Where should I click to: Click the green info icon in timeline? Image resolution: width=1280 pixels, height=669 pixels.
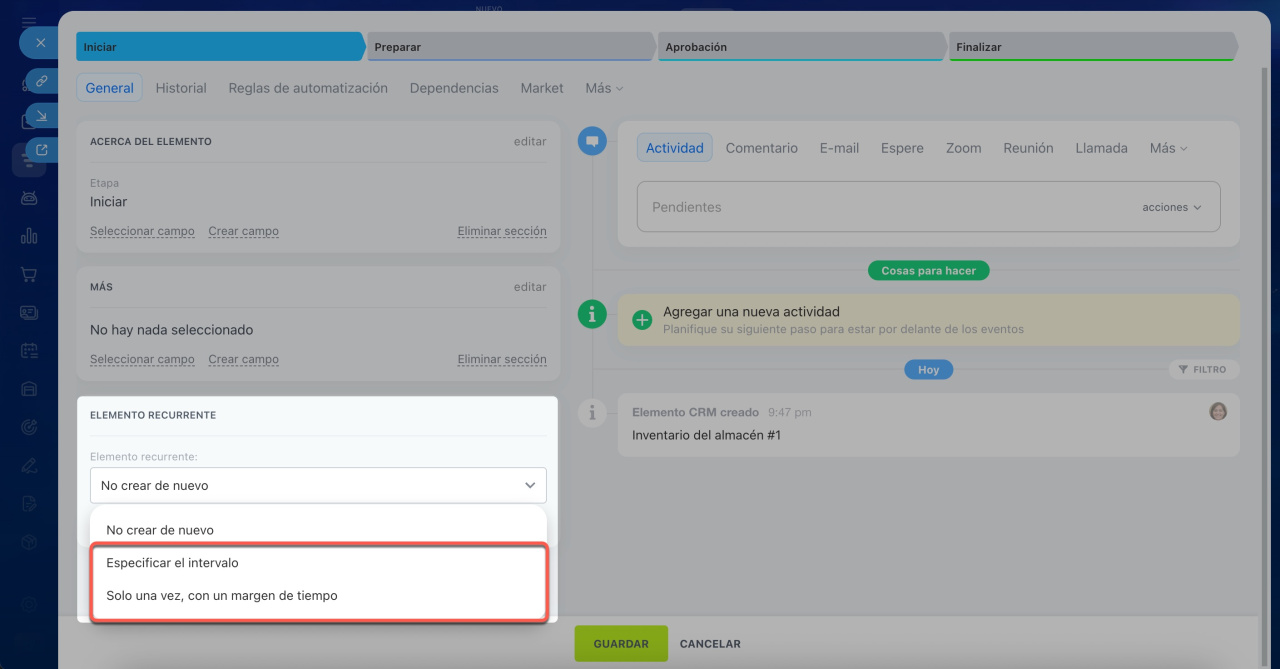coord(592,314)
